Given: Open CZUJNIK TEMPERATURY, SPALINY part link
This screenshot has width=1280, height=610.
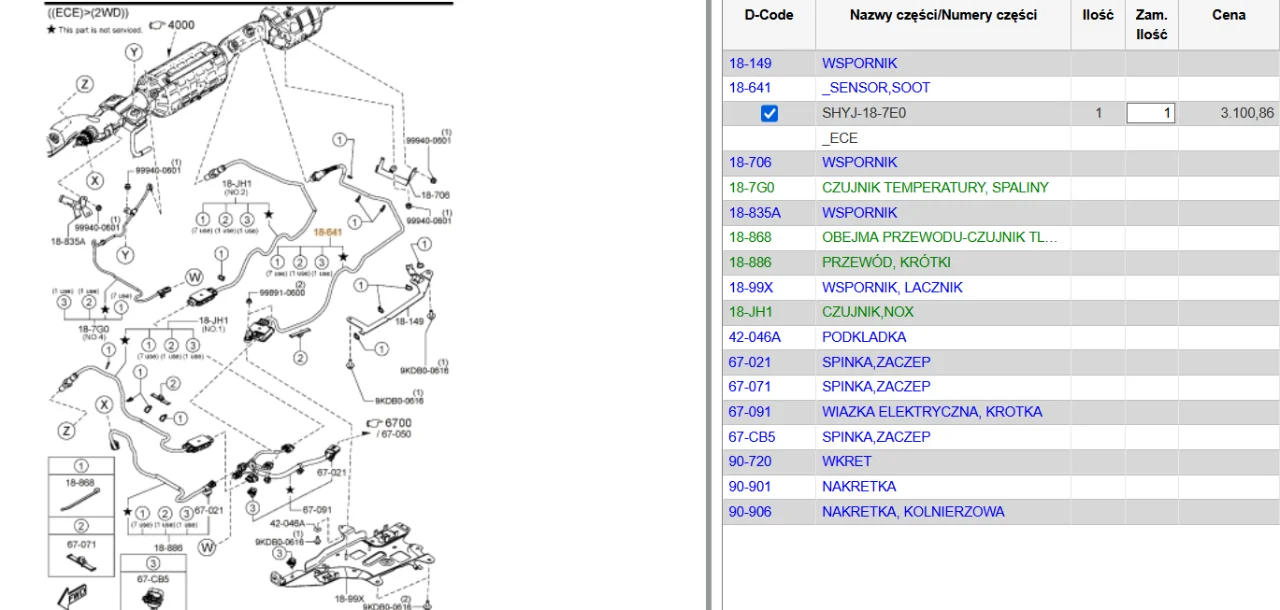Looking at the screenshot, I should click(935, 187).
